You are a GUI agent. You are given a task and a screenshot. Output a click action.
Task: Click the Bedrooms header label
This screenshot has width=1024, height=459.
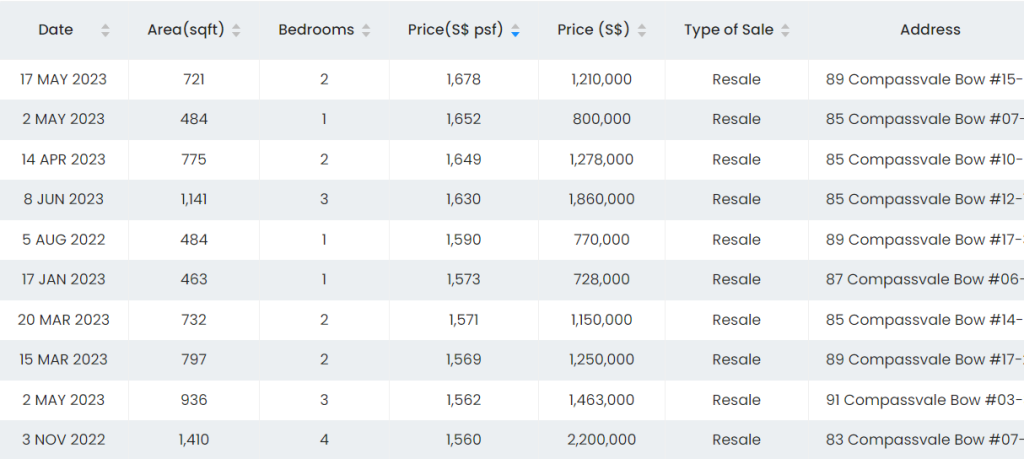coord(316,30)
